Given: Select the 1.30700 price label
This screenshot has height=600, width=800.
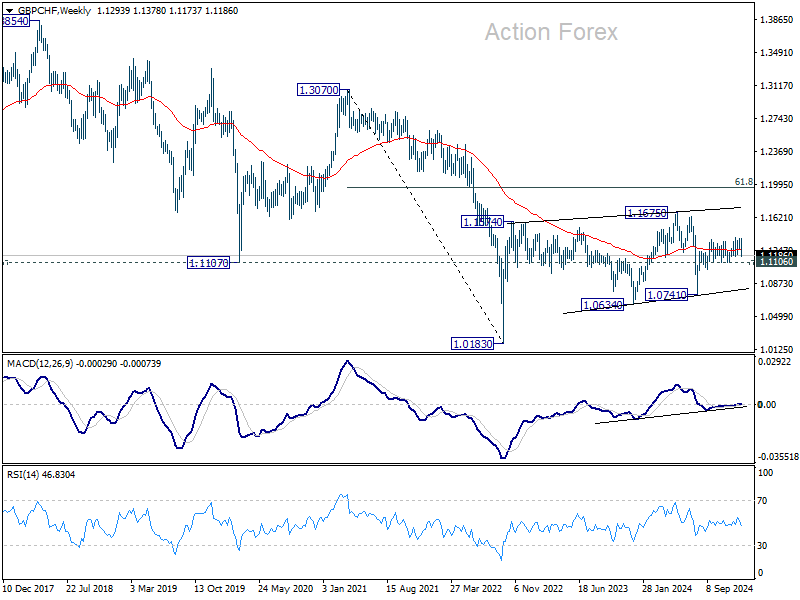Looking at the screenshot, I should [x=319, y=90].
